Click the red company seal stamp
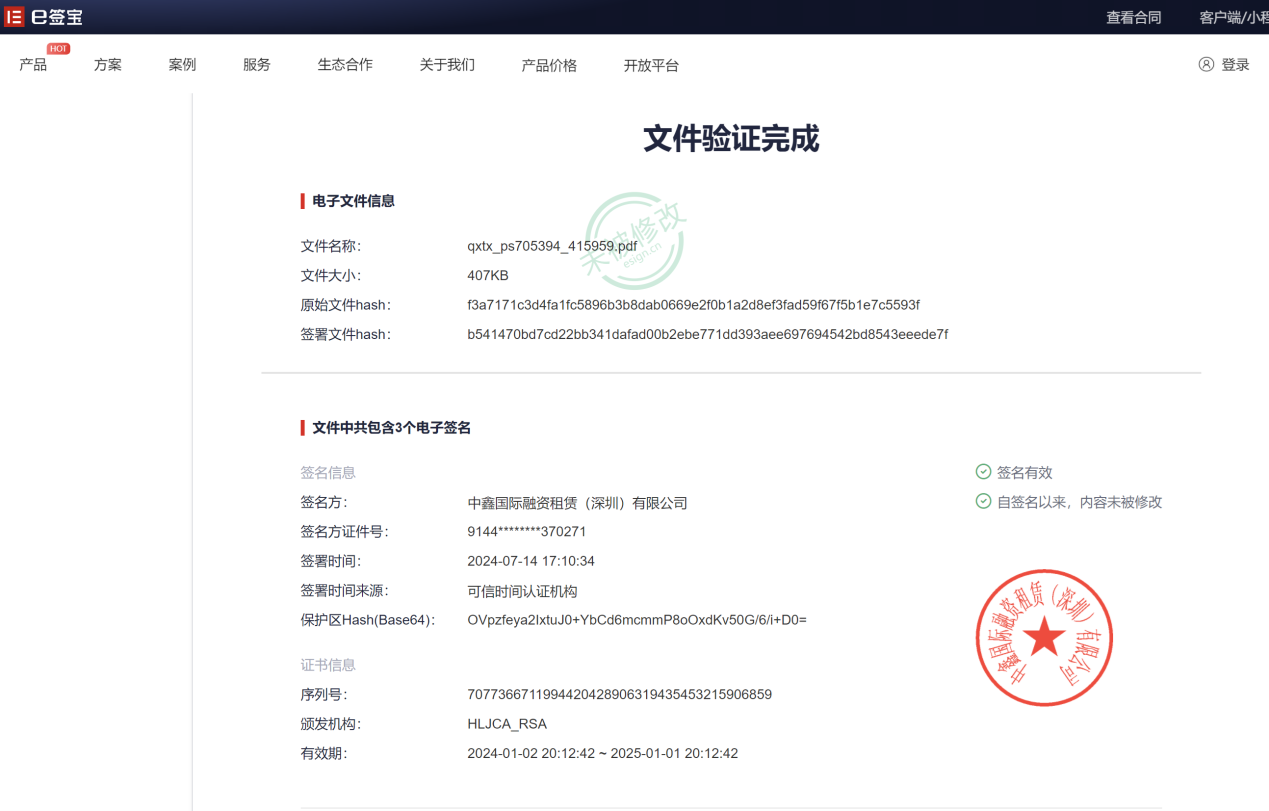This screenshot has height=811, width=1269. point(1043,638)
